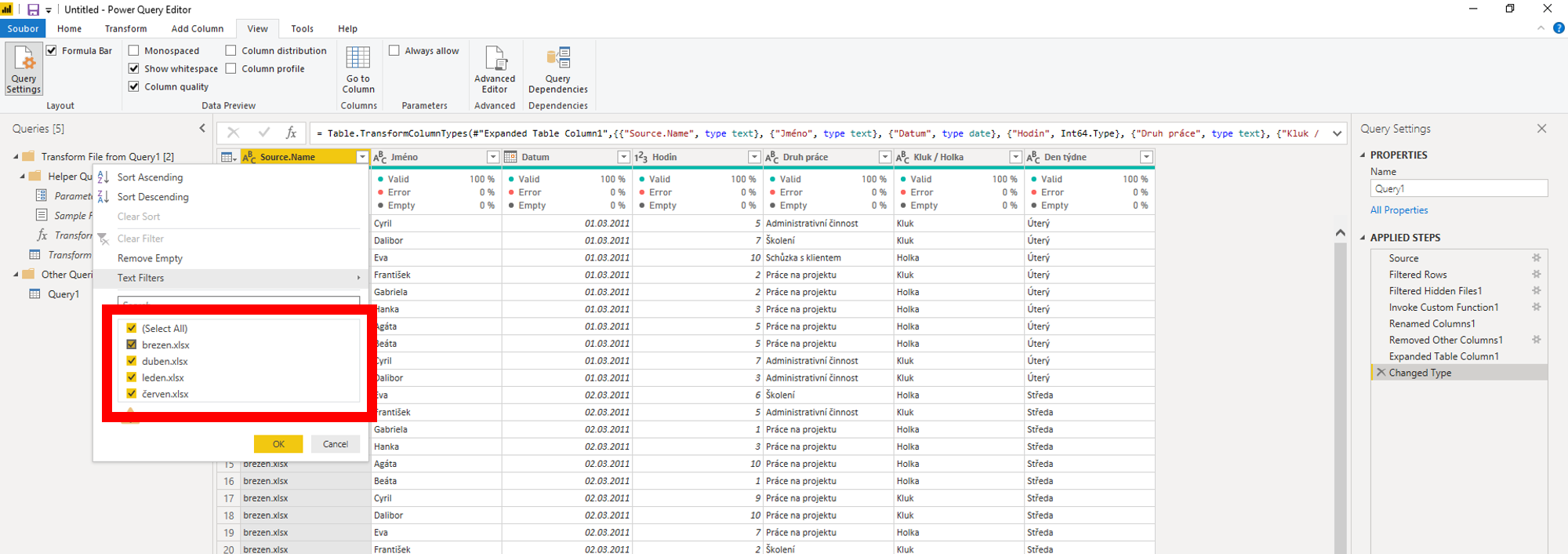Image resolution: width=1568 pixels, height=554 pixels.
Task: Open Hodin column filter dropdown
Action: coord(754,157)
